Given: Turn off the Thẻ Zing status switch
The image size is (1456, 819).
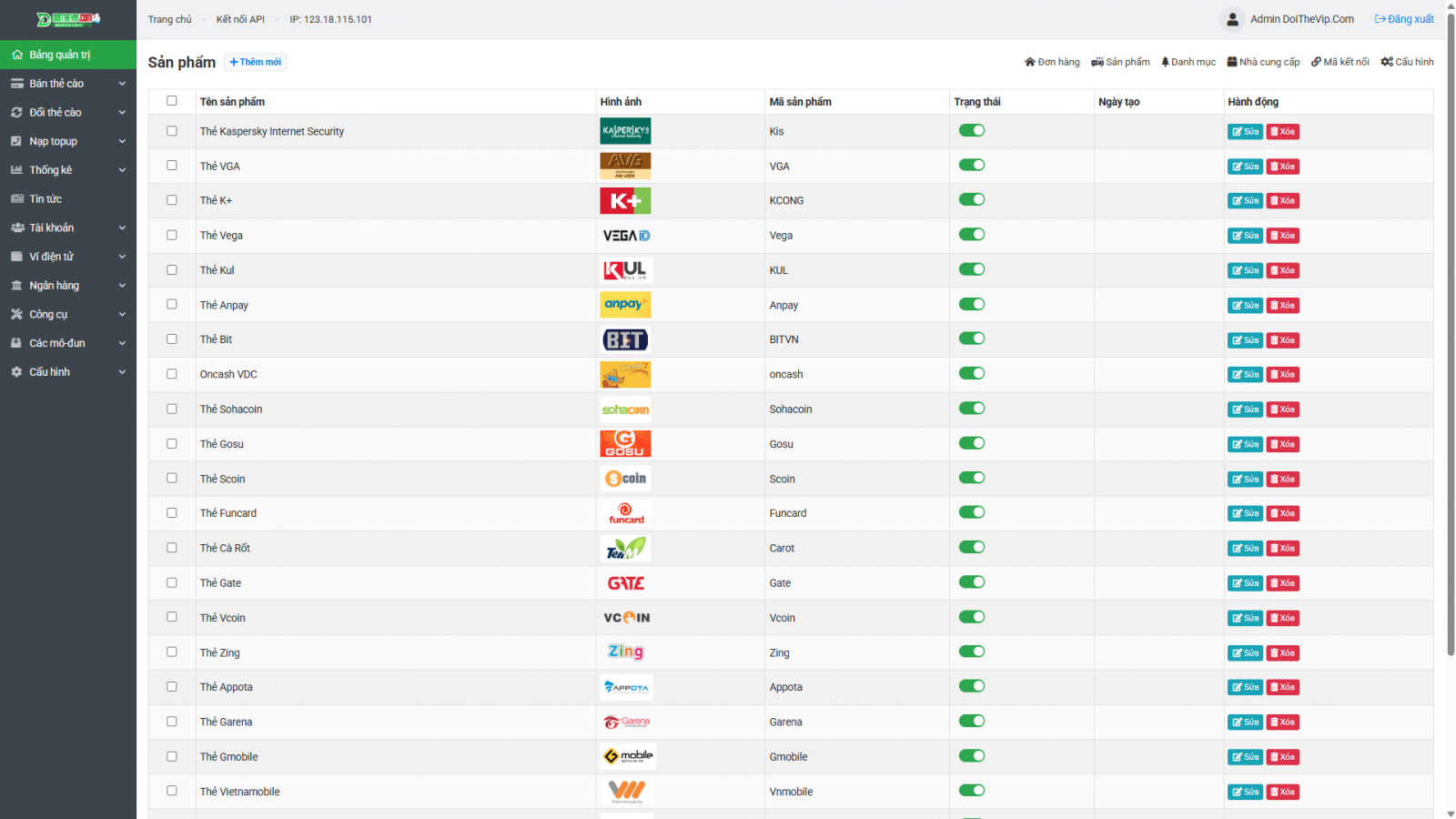Looking at the screenshot, I should tap(972, 652).
